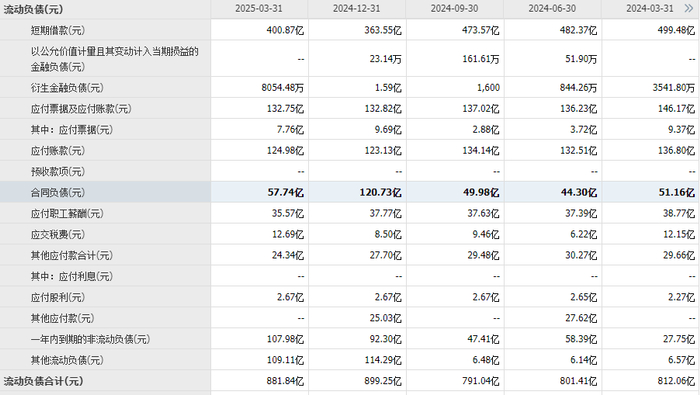
Task: Select the 应付票据及应付账款(元) row
Action: click(350, 108)
